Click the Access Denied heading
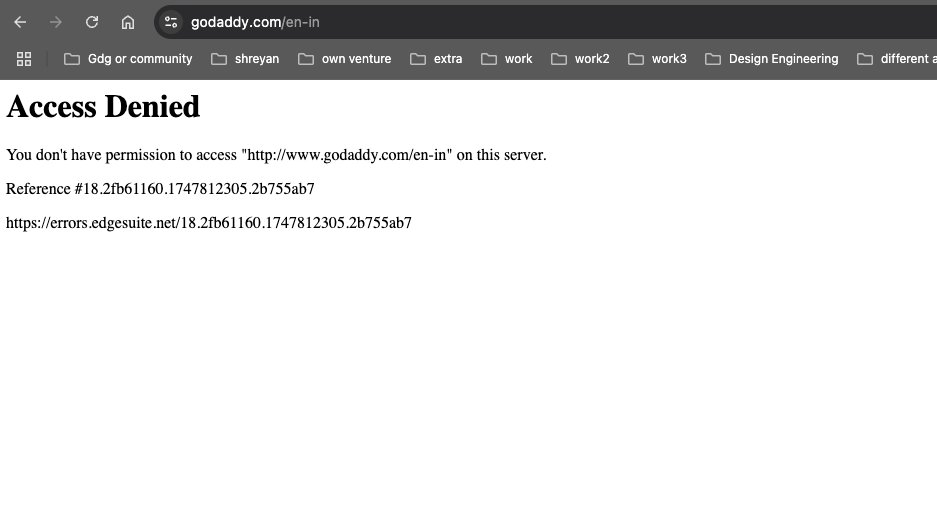 [x=103, y=107]
